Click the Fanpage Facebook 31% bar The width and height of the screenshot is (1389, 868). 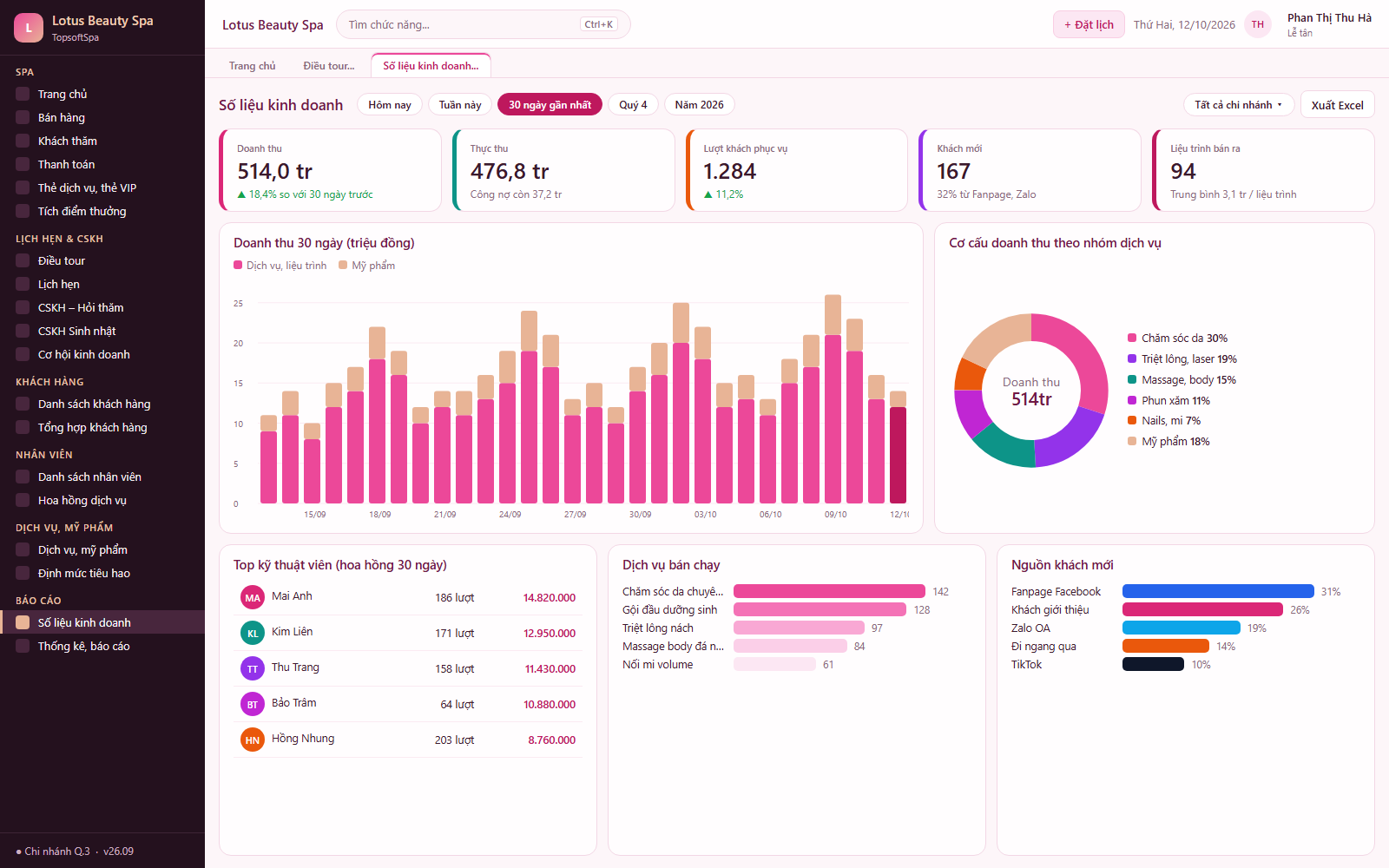(1219, 591)
